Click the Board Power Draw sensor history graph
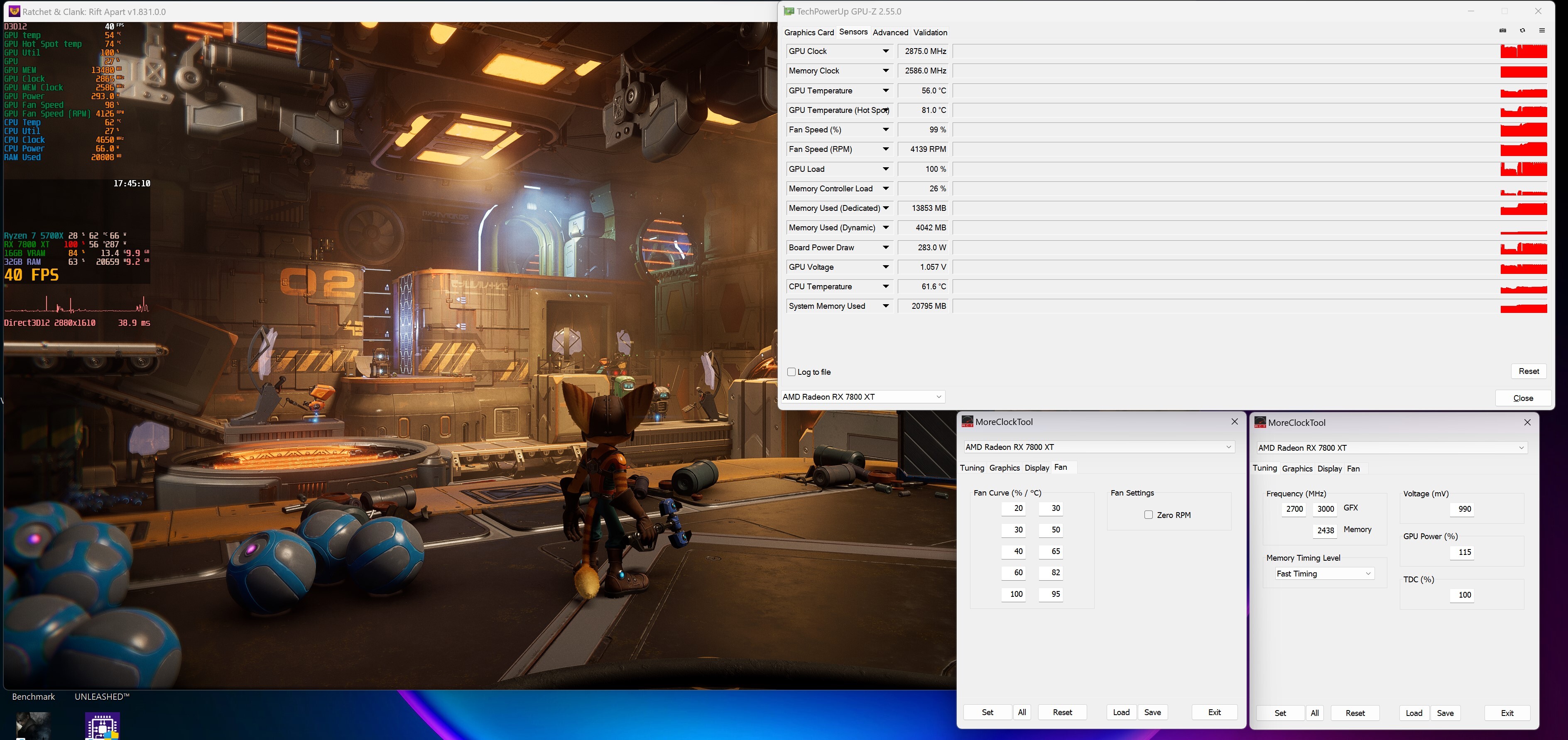Image resolution: width=1568 pixels, height=740 pixels. [x=1250, y=248]
